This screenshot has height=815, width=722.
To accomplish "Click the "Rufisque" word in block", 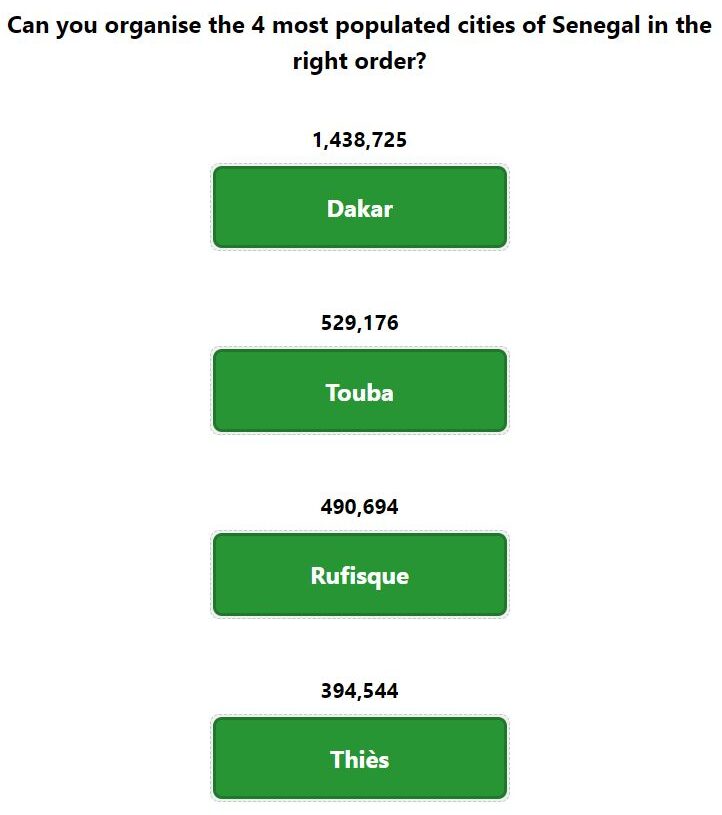I will pyautogui.click(x=360, y=576).
